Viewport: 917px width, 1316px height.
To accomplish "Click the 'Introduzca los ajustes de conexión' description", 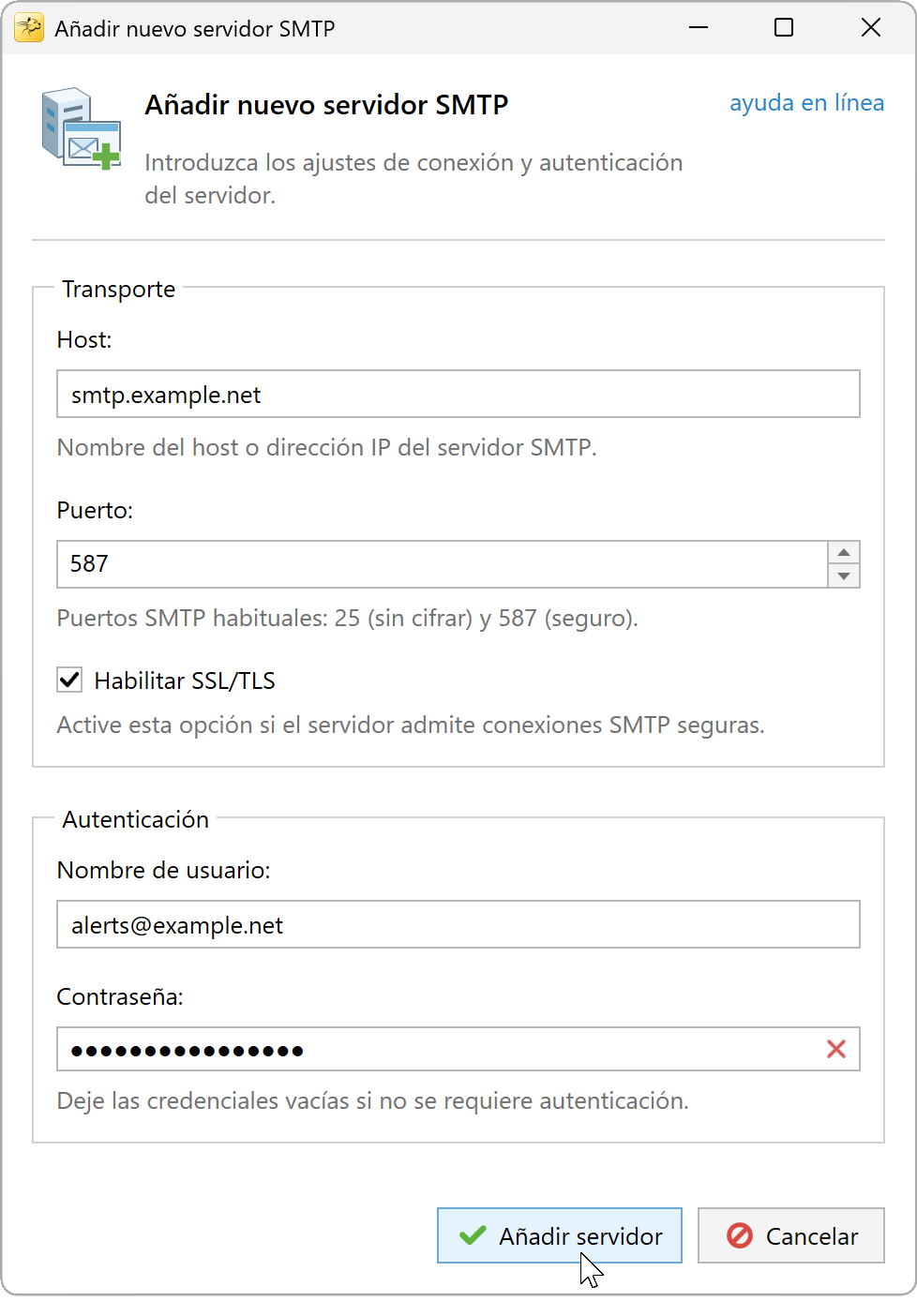I will pyautogui.click(x=413, y=178).
